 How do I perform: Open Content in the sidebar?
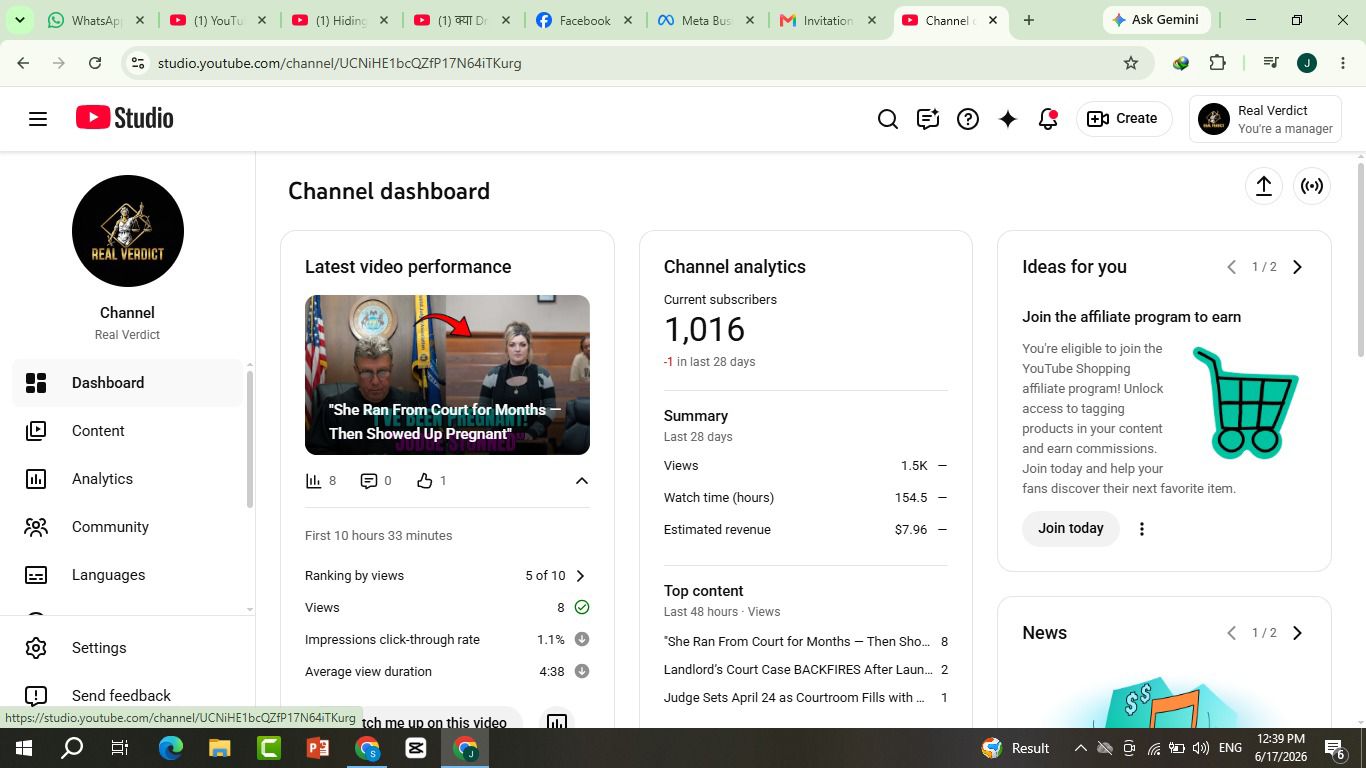[x=128, y=431]
